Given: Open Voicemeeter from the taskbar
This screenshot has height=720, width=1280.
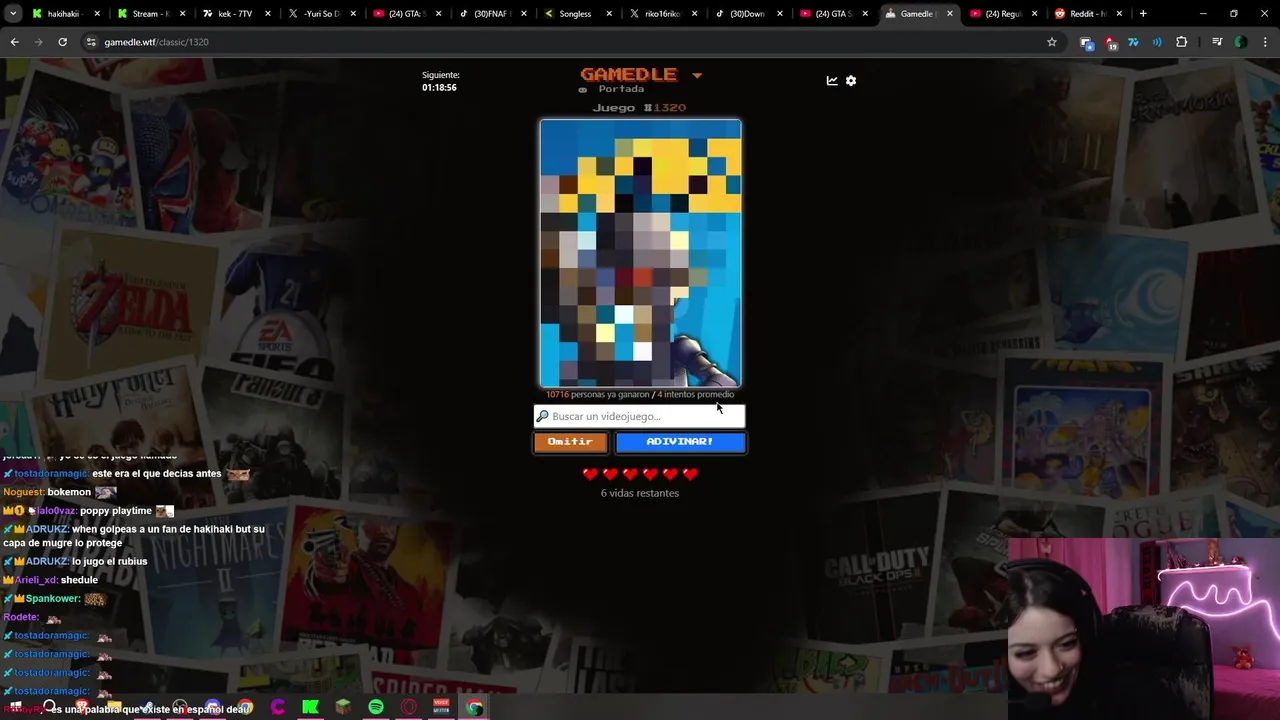Looking at the screenshot, I should [x=441, y=707].
